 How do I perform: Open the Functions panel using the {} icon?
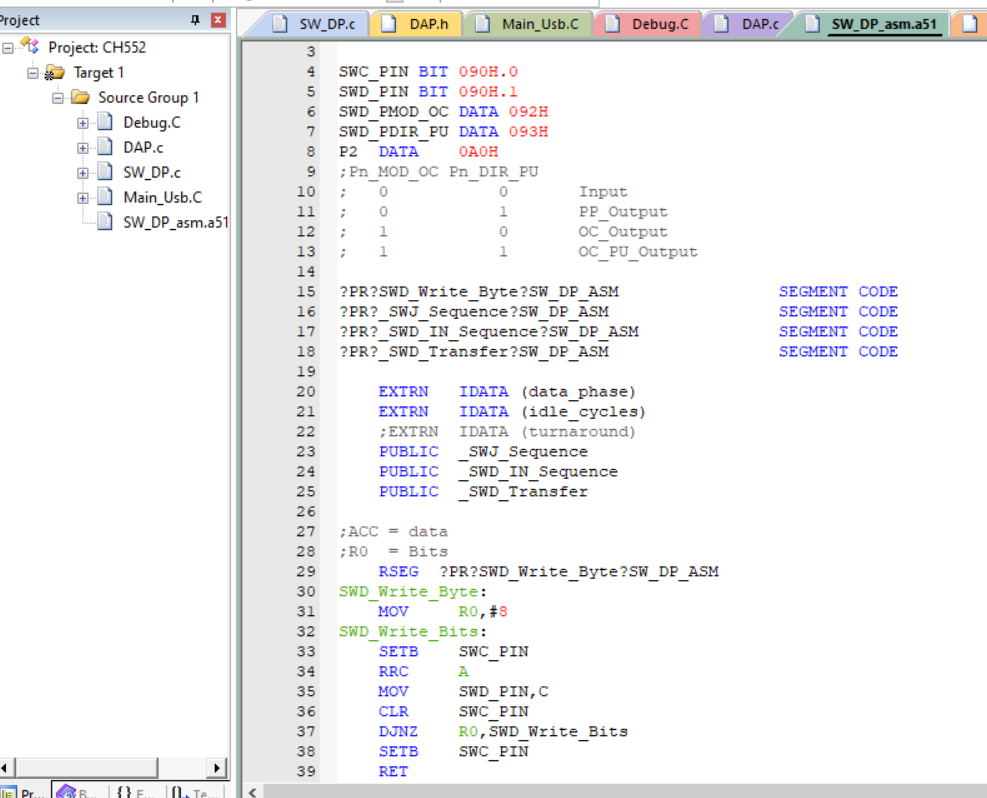point(125,790)
